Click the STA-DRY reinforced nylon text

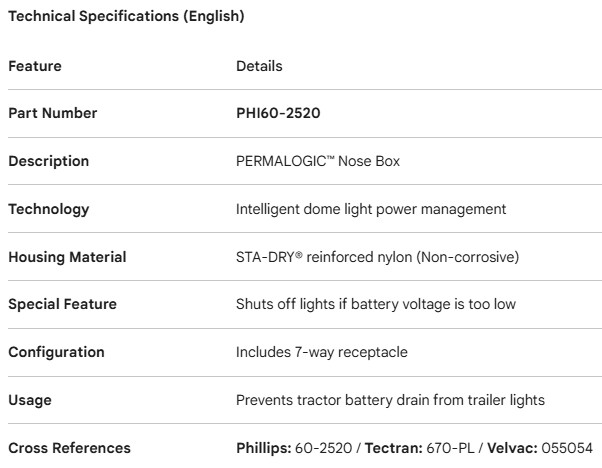coord(376,257)
